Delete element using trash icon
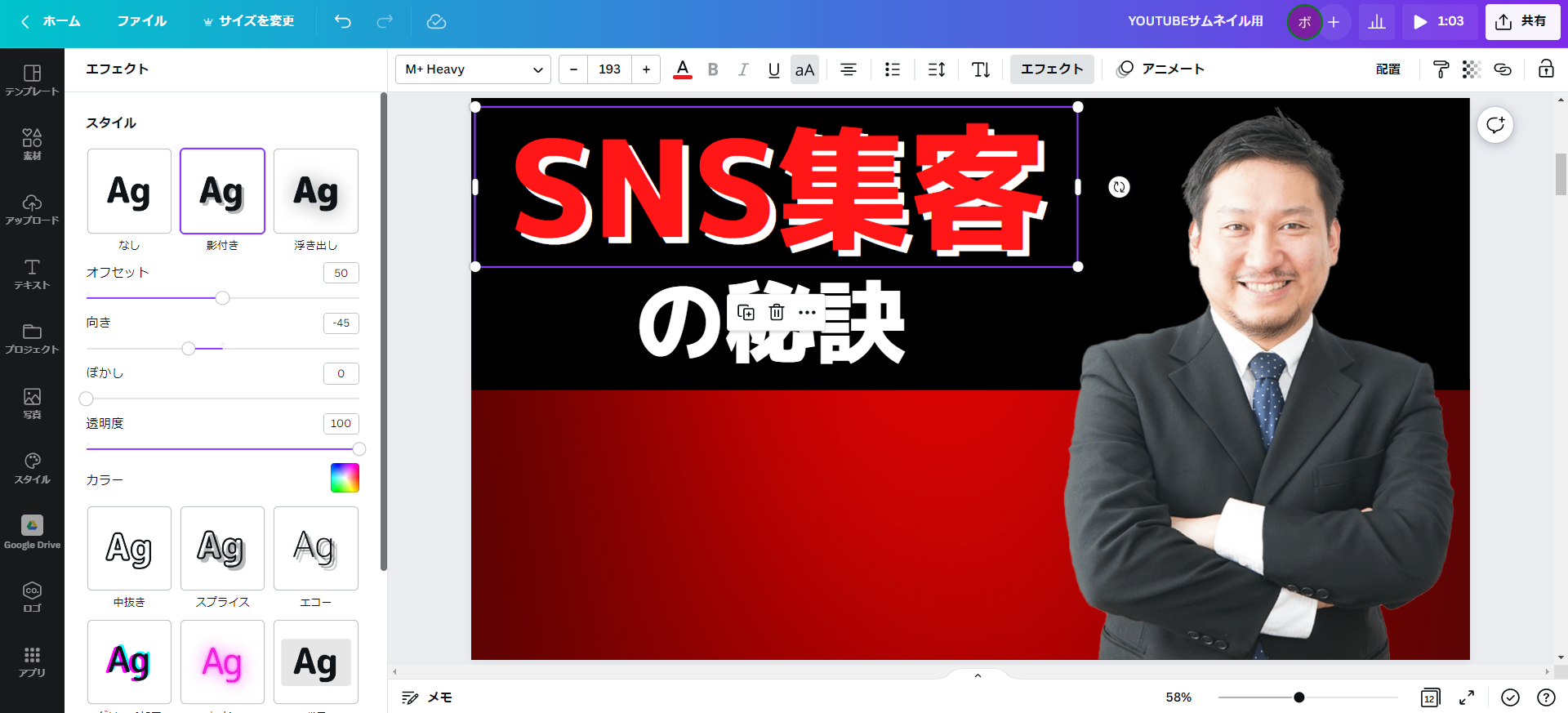This screenshot has width=1568, height=713. pyautogui.click(x=777, y=312)
